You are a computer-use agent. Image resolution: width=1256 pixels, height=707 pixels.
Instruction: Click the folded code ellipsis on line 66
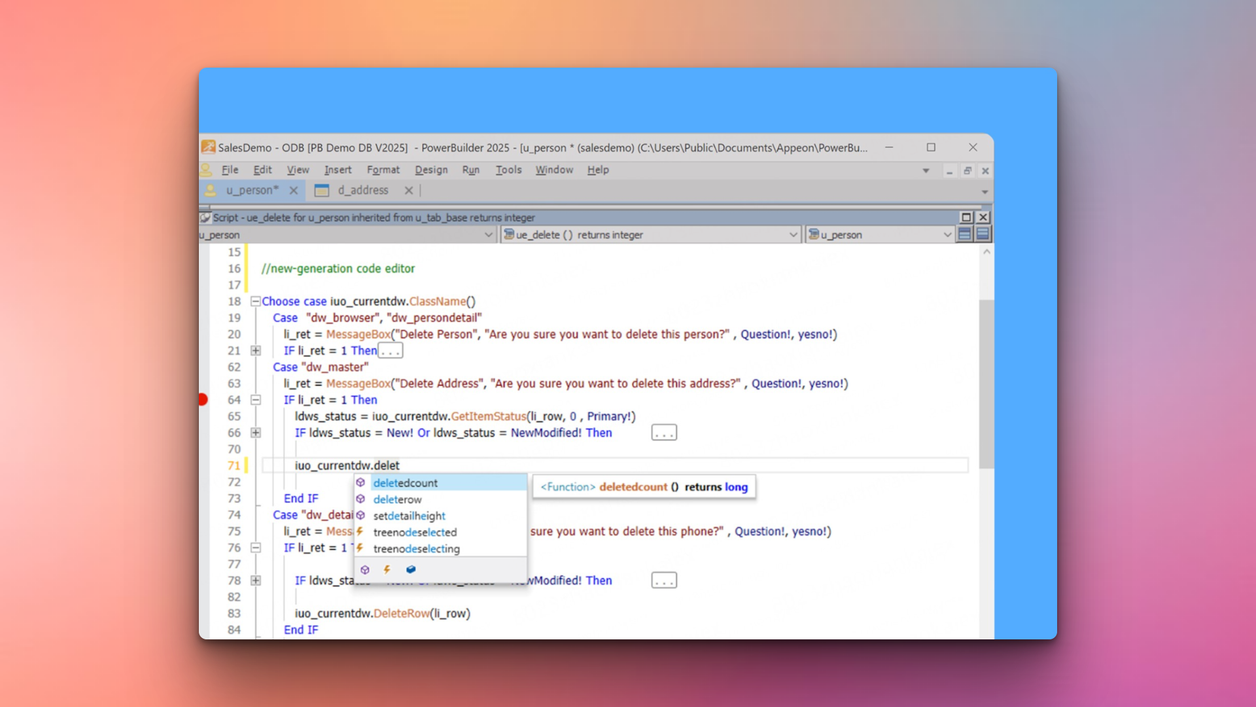[664, 433]
